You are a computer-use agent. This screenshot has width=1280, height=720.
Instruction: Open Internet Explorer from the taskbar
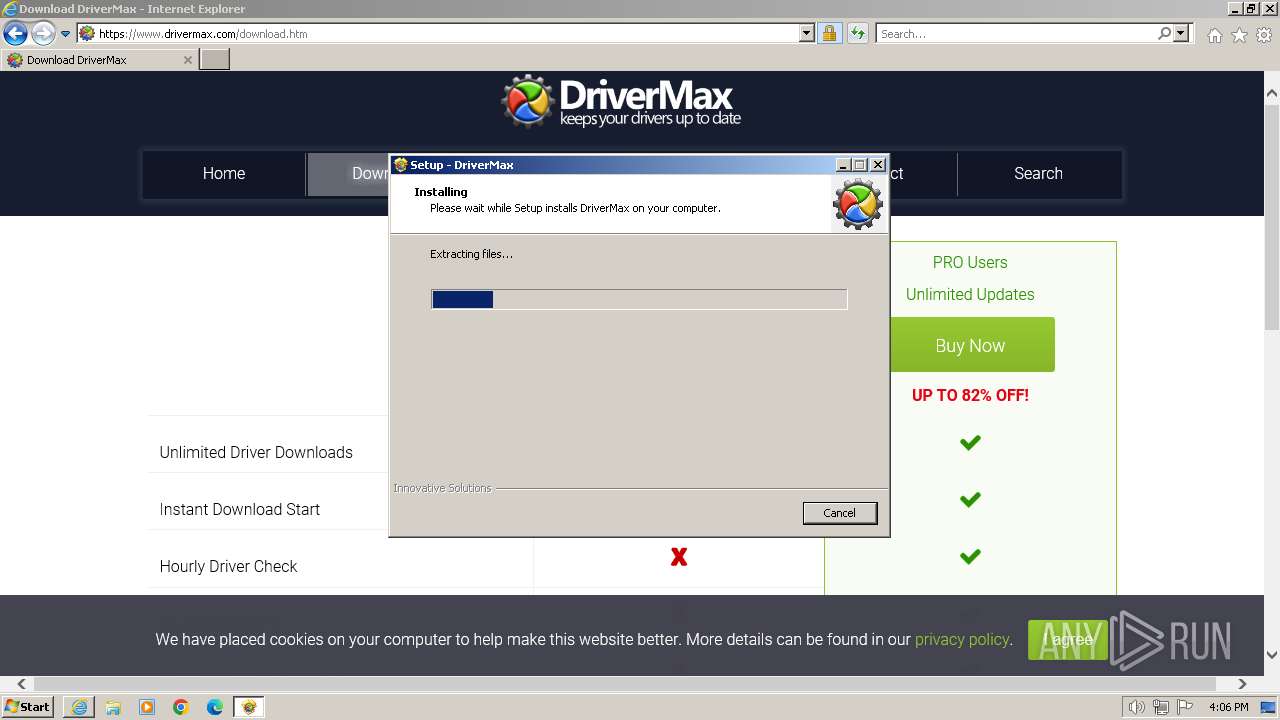(79, 707)
